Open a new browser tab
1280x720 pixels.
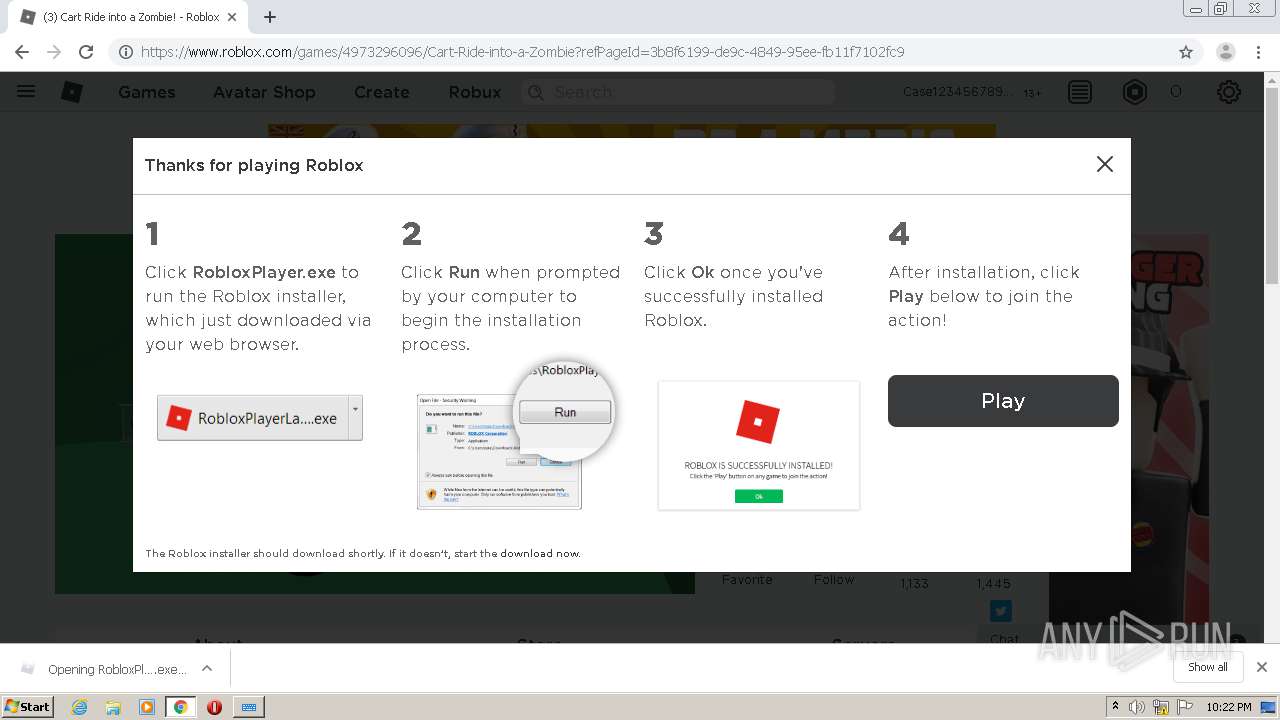[x=270, y=17]
